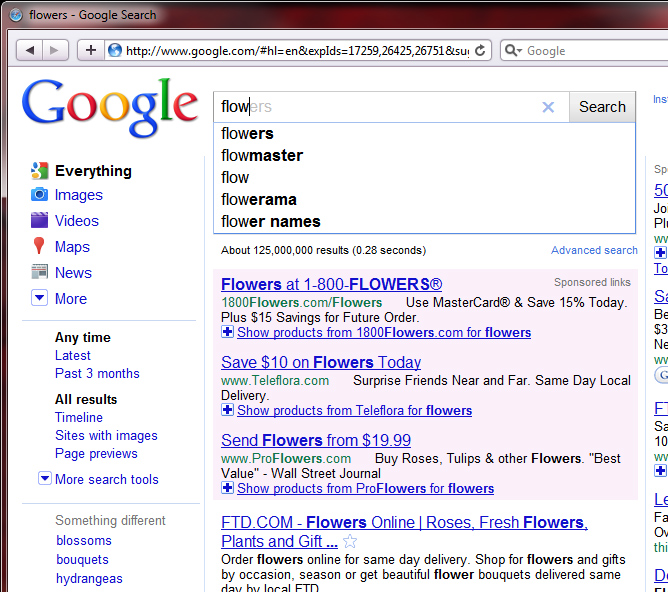
Task: Search for blossoms instead
Action: click(x=84, y=540)
